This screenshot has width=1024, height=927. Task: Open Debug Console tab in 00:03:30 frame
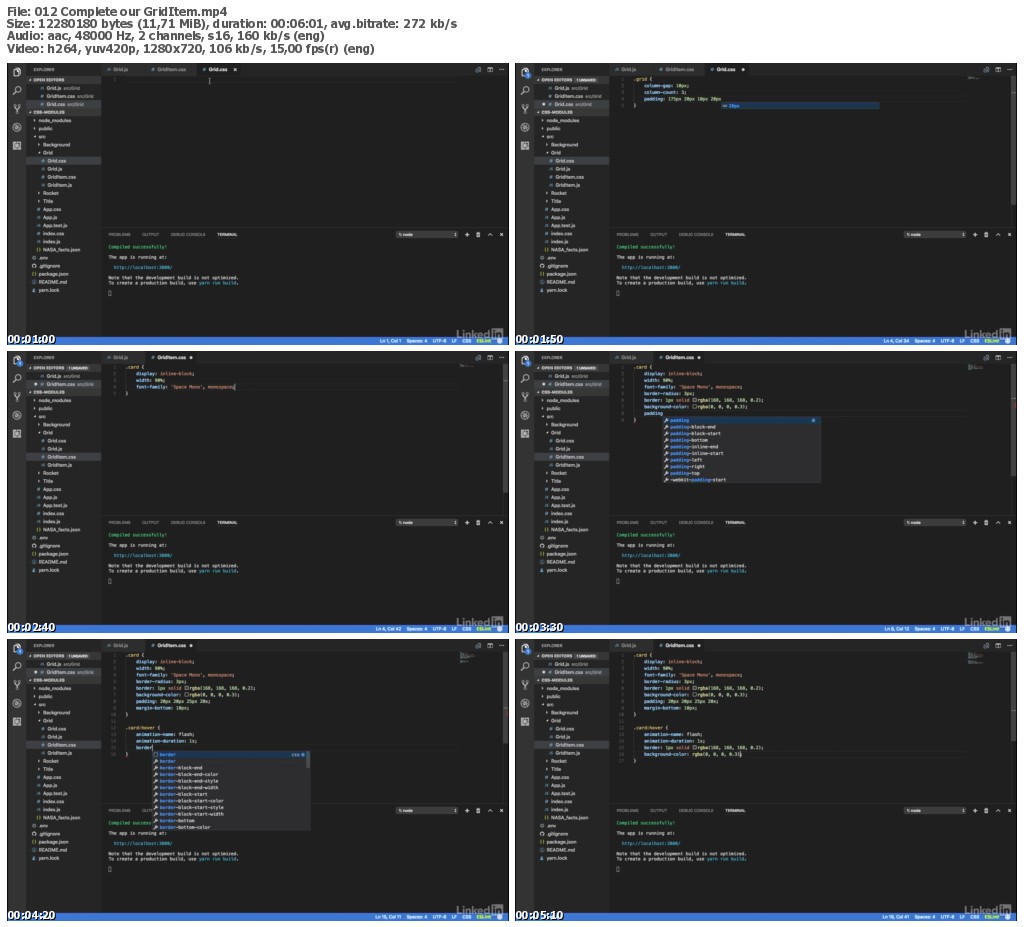(x=696, y=523)
